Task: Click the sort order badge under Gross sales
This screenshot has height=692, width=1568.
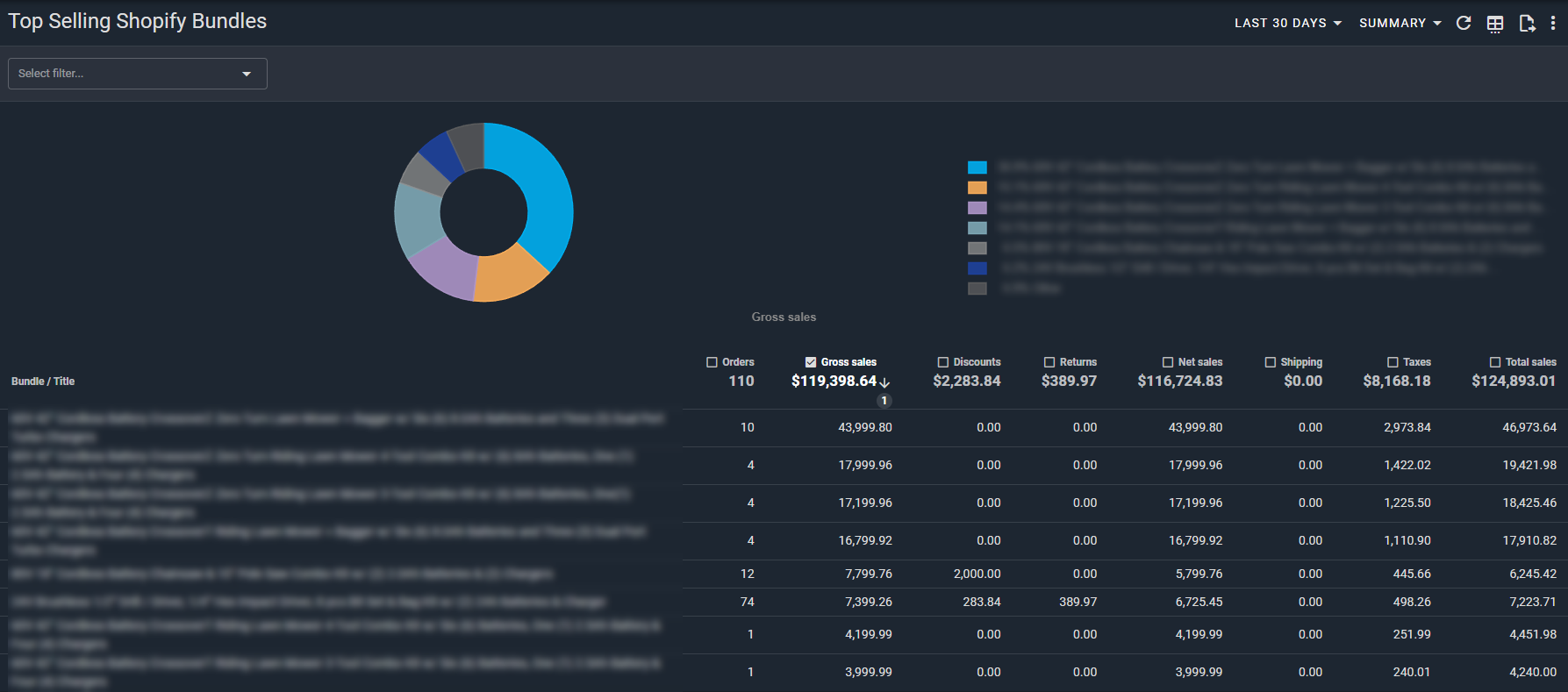Action: 884,401
